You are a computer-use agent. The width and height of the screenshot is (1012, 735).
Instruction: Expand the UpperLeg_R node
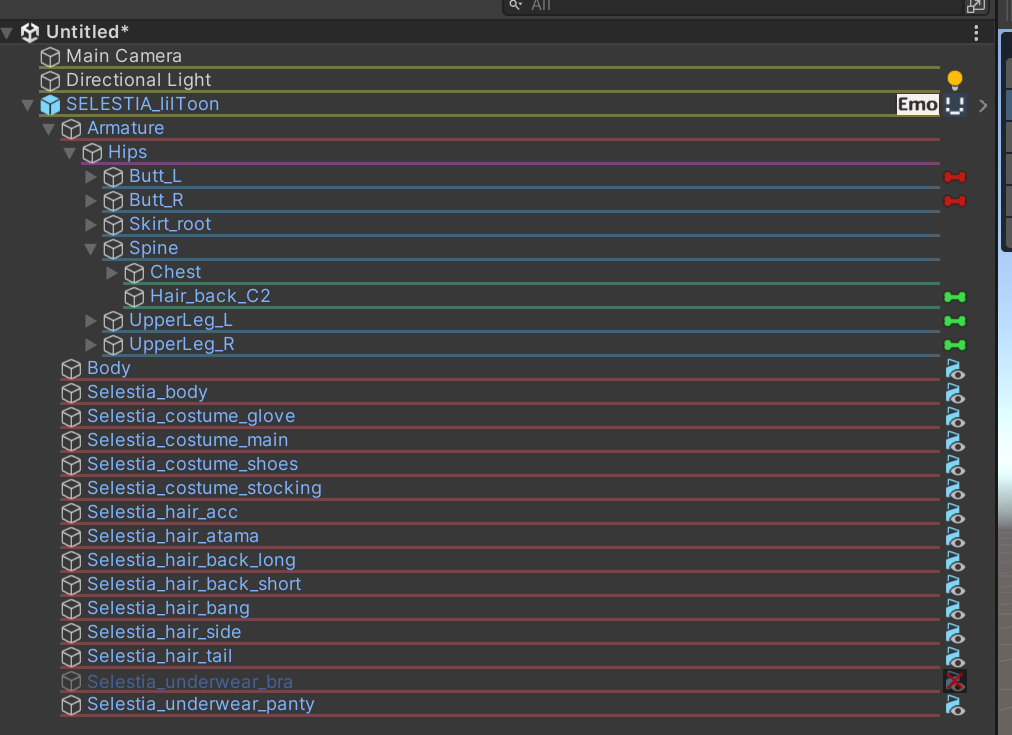91,345
